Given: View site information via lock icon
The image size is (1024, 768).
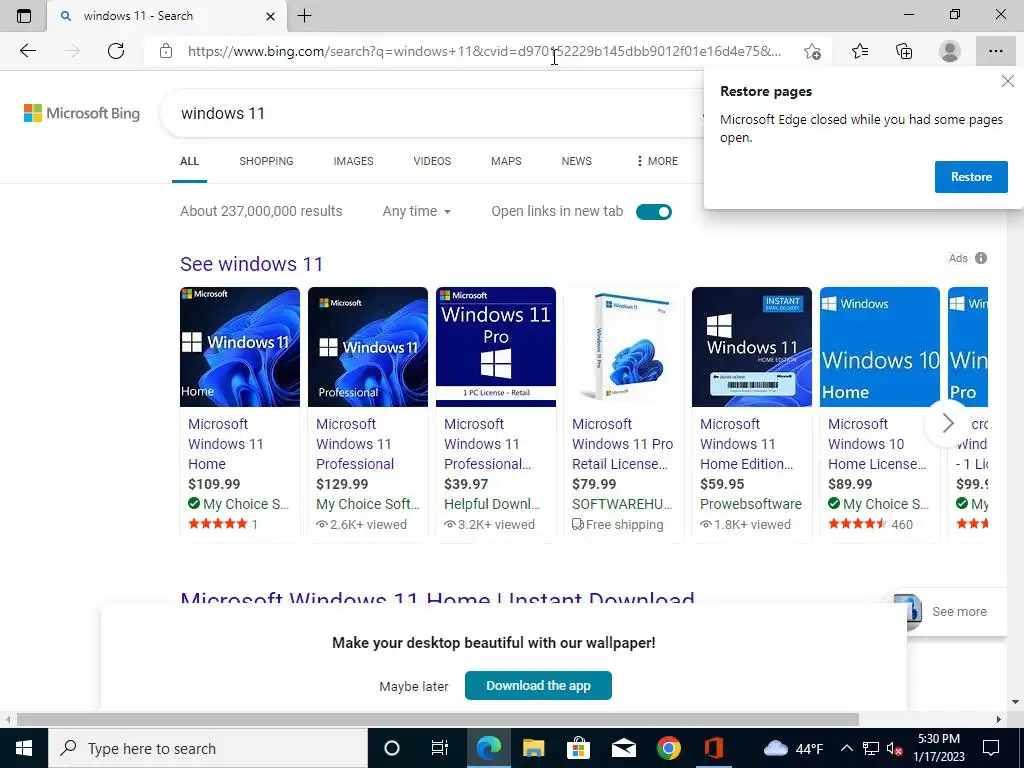Looking at the screenshot, I should (166, 51).
